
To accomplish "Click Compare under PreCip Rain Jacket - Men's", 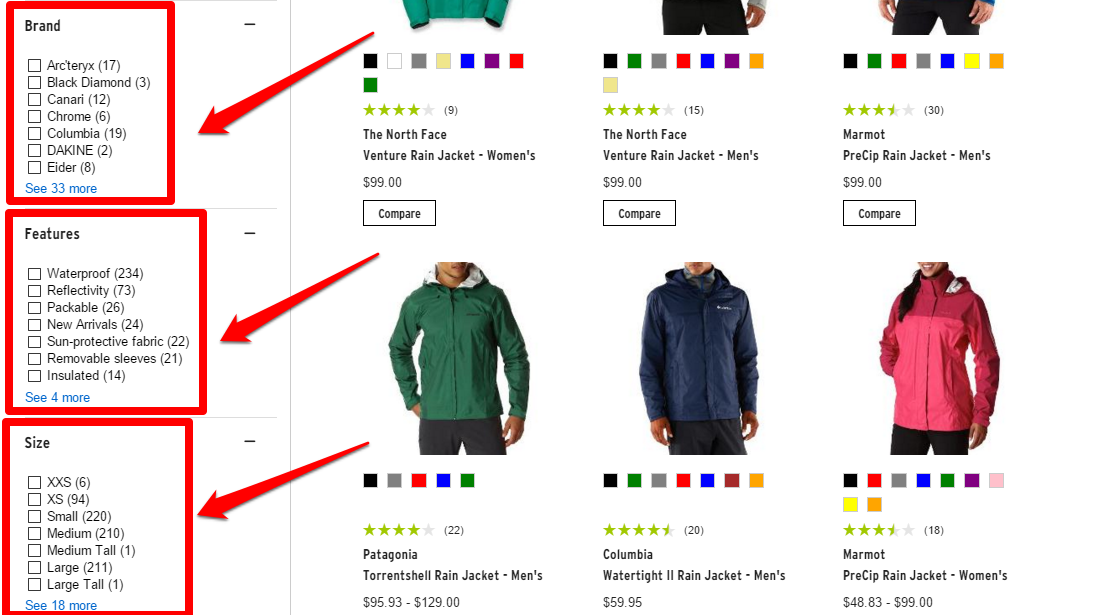I will click(879, 213).
